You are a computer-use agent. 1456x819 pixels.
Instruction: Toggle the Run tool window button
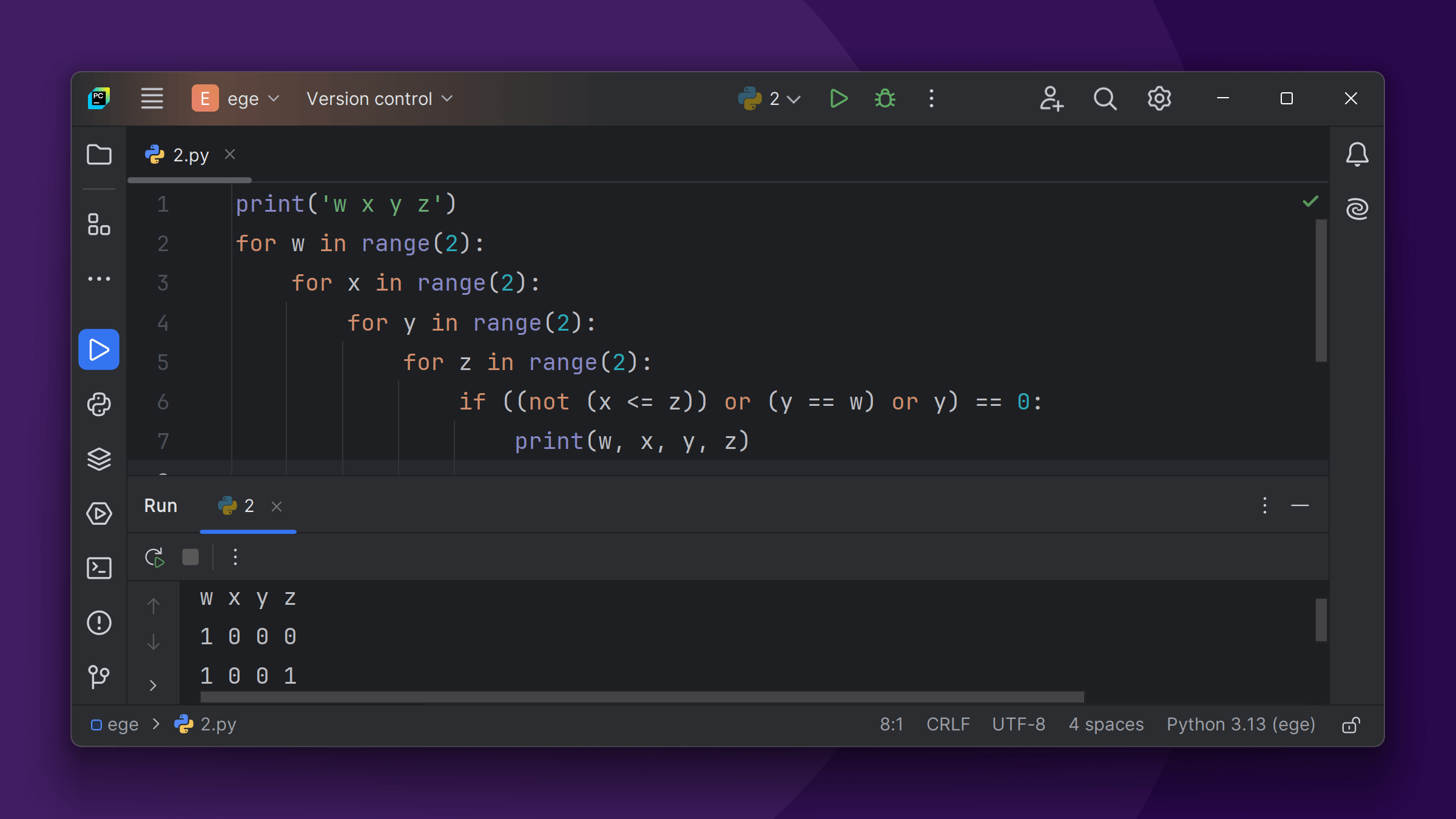pos(99,349)
